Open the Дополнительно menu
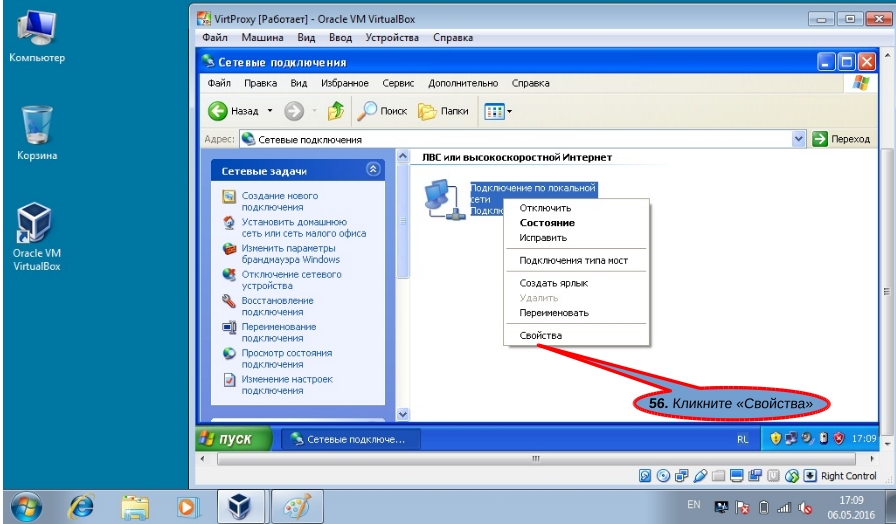The image size is (896, 524). [x=463, y=83]
